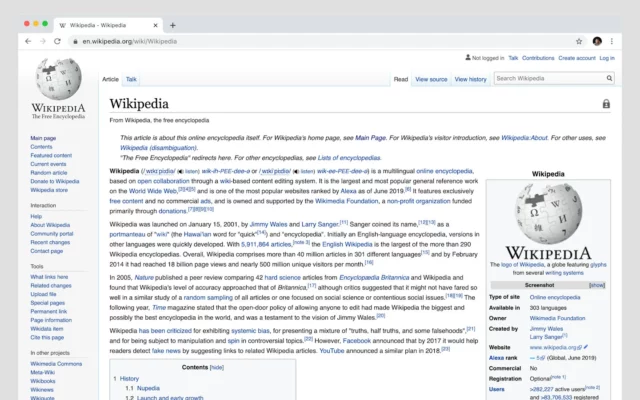Load a Random article
Image resolution: width=640 pixels, height=400 pixels.
(49, 172)
